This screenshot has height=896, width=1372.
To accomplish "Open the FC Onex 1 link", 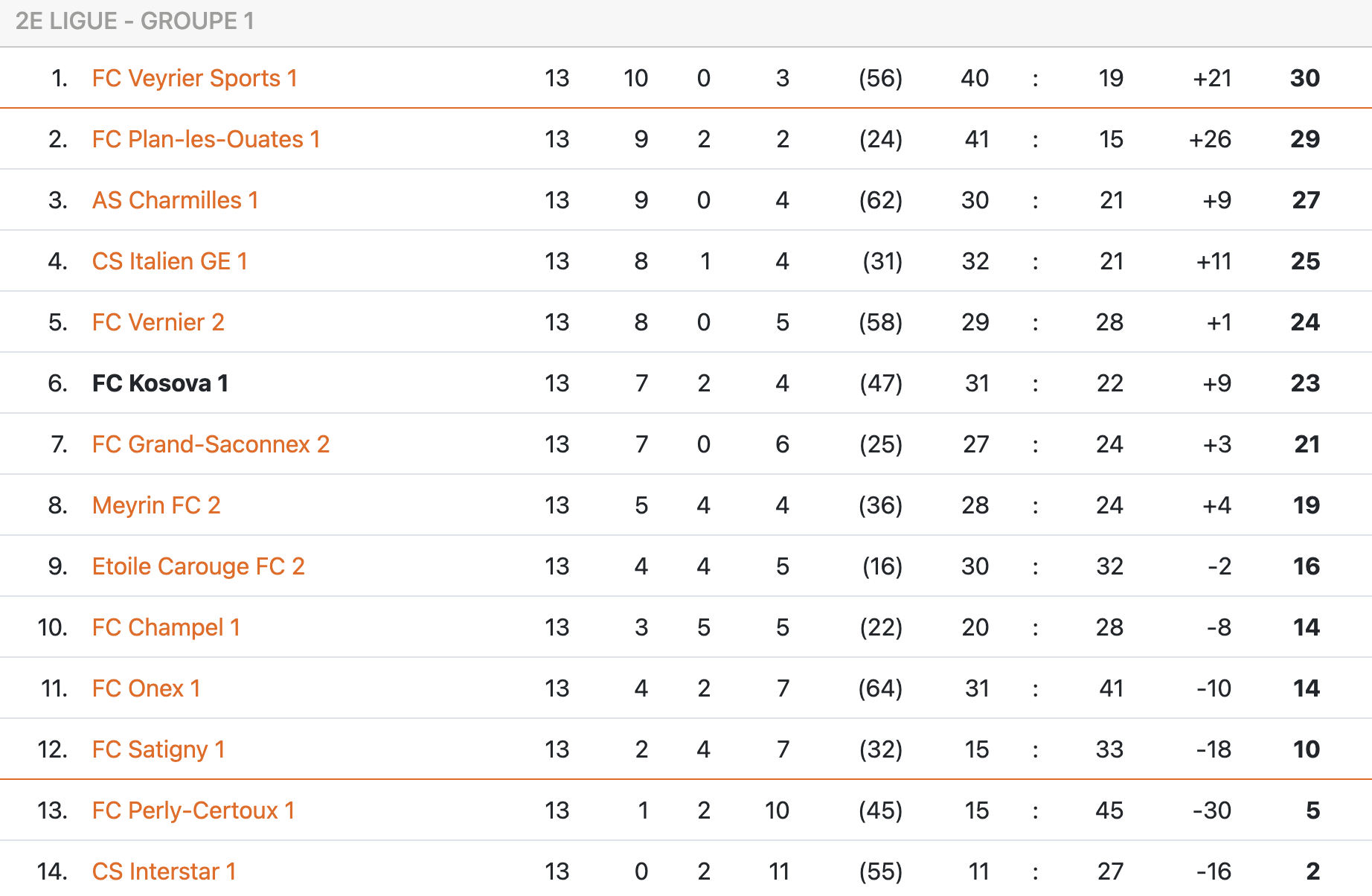I will [146, 688].
